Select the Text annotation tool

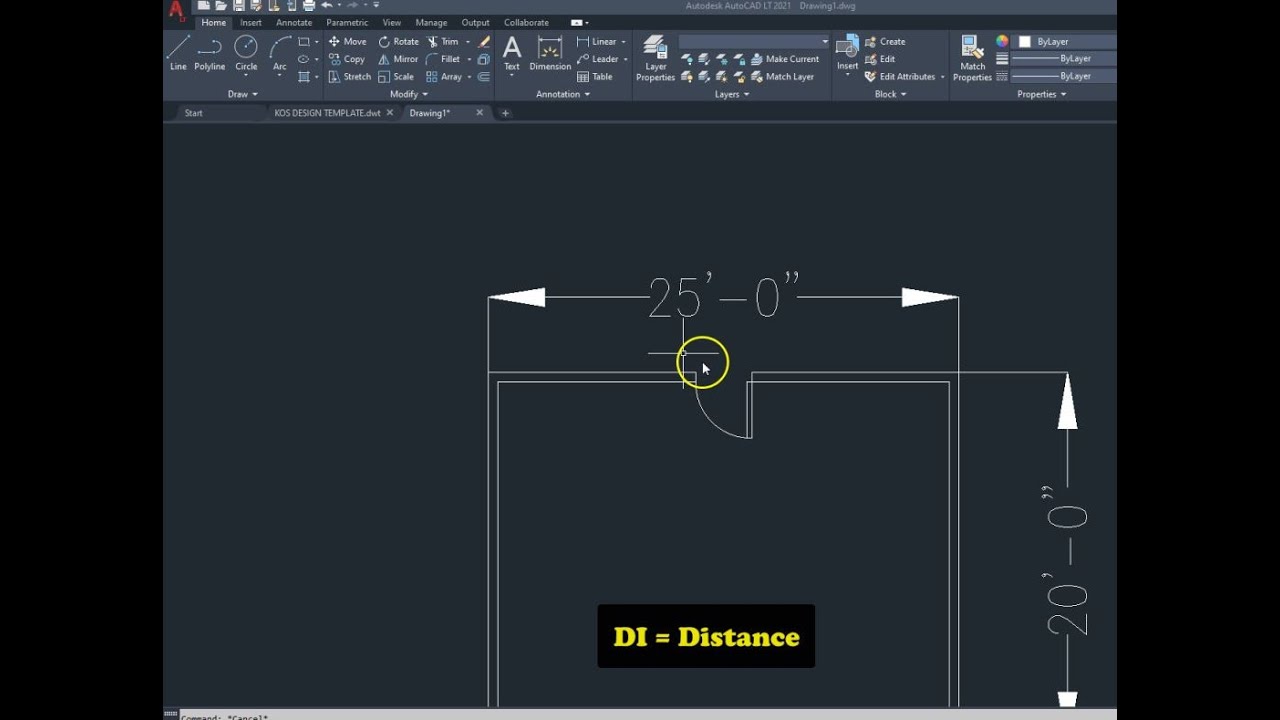coord(512,54)
